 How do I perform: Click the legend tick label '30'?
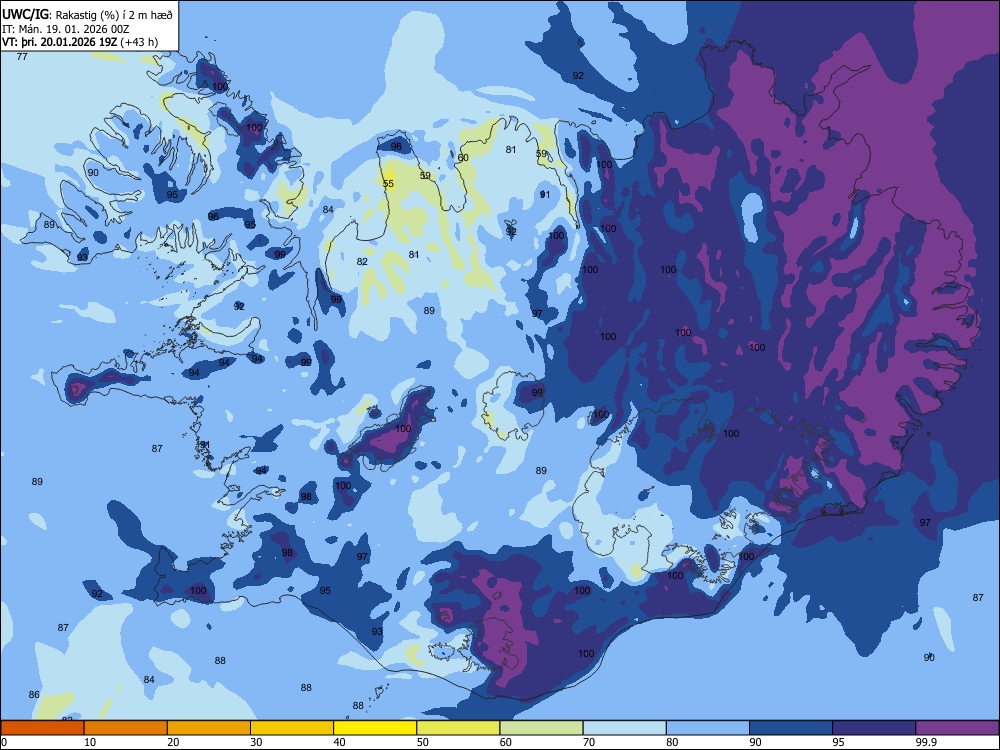(256, 742)
